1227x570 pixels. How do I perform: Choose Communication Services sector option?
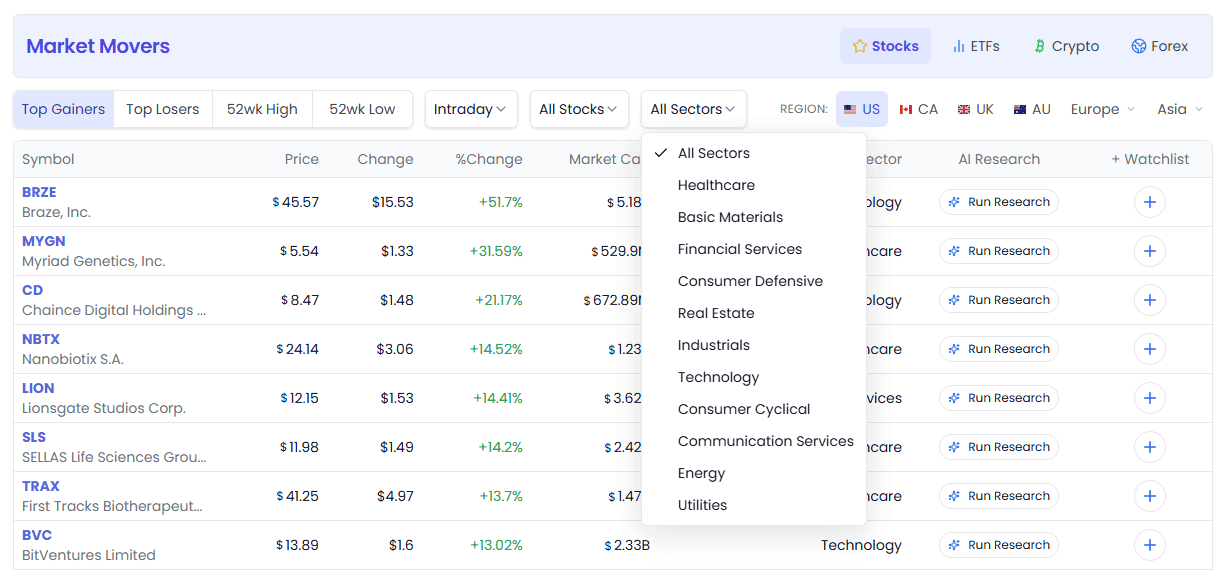point(754,441)
